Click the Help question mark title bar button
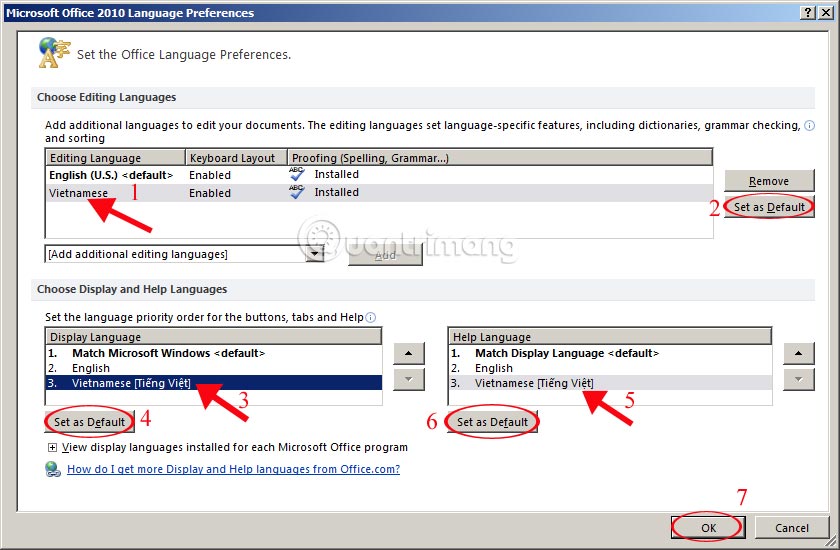840x550 pixels. pos(808,13)
